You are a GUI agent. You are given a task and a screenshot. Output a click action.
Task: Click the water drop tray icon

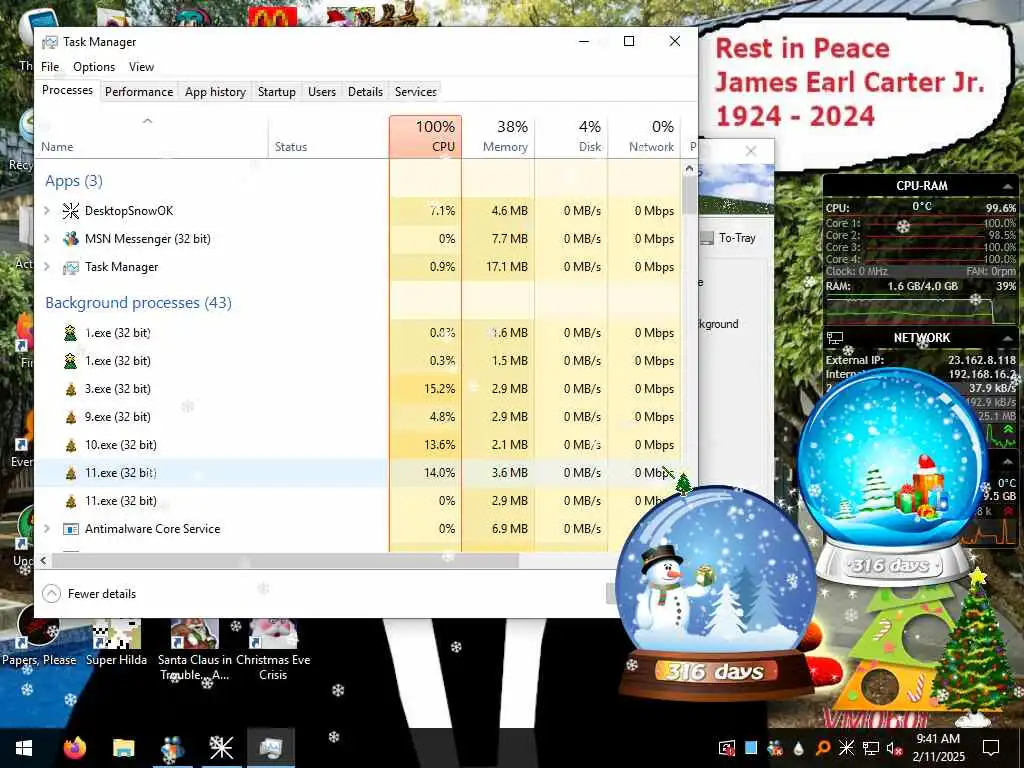pos(799,748)
